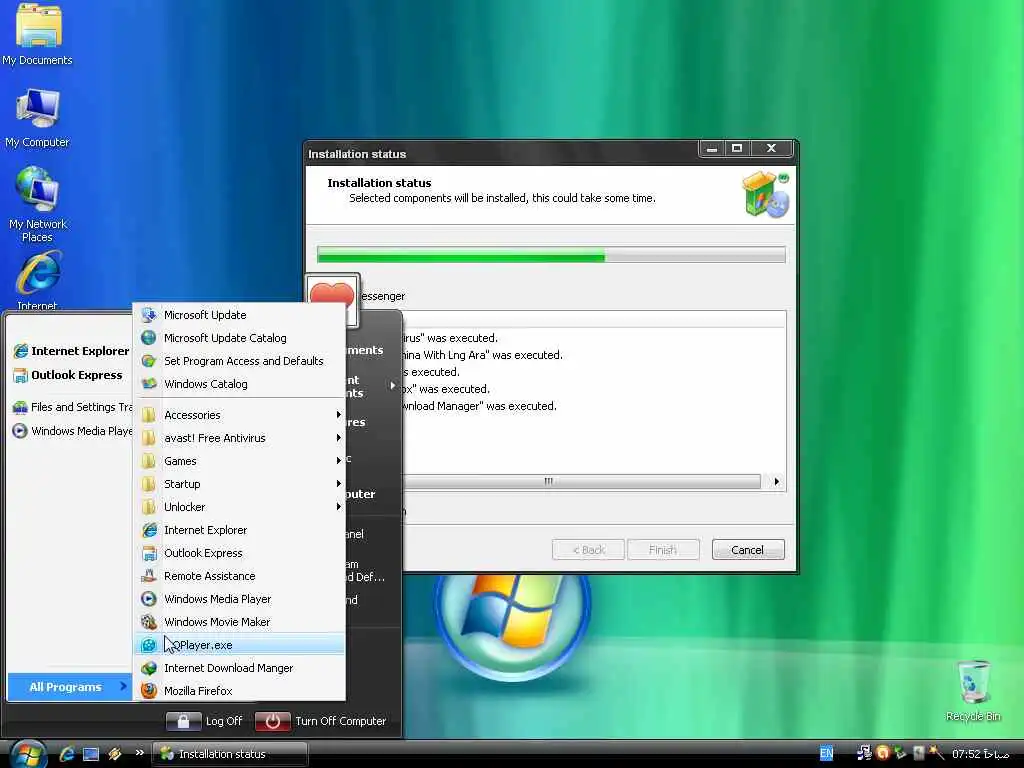The height and width of the screenshot is (768, 1024).
Task: Click the Remote Assistance icon
Action: pyautogui.click(x=149, y=576)
